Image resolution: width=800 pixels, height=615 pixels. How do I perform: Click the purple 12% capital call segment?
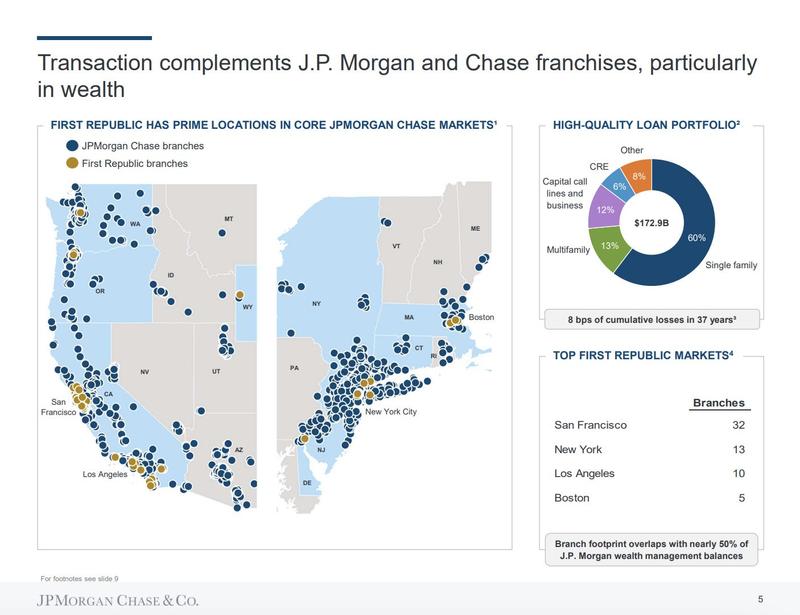(605, 210)
